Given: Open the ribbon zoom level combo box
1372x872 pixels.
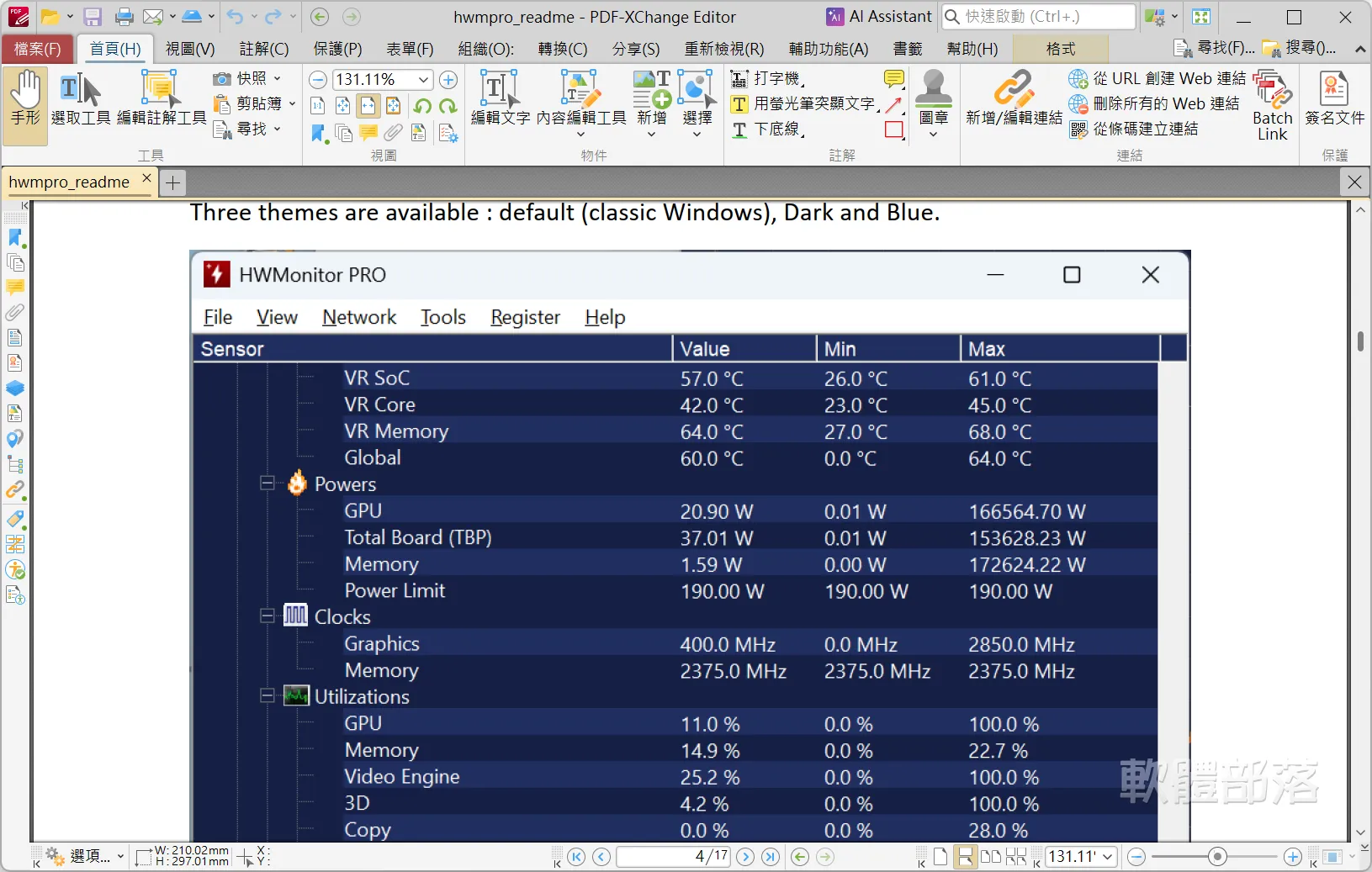Looking at the screenshot, I should click(383, 80).
